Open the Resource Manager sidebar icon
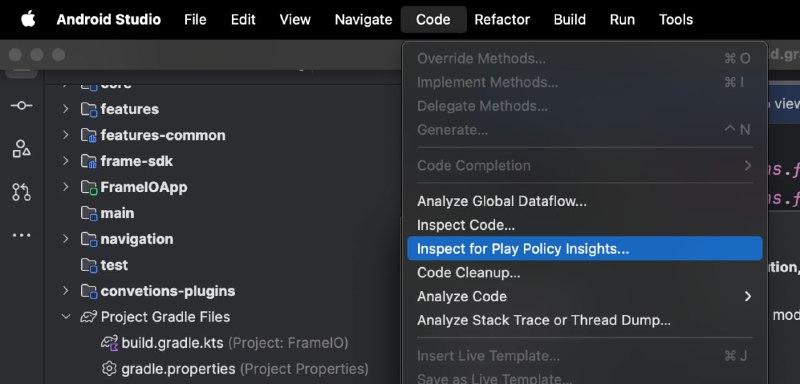This screenshot has width=800, height=384. coord(21,149)
